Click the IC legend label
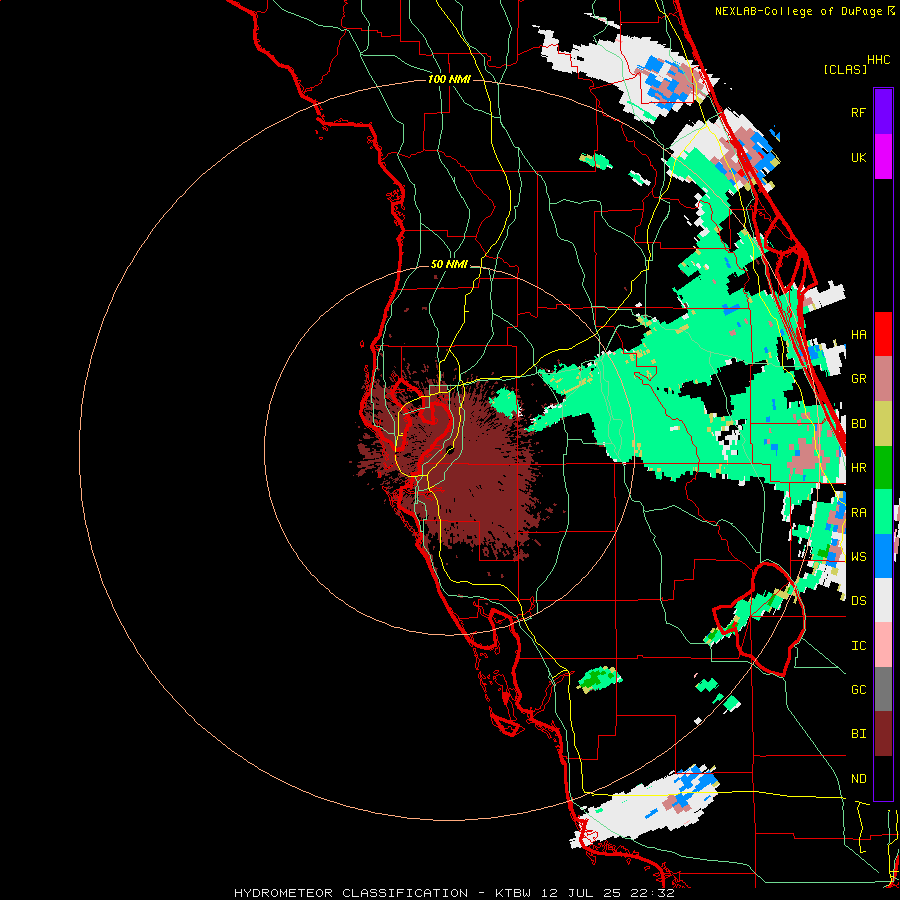The image size is (900, 900). [858, 646]
